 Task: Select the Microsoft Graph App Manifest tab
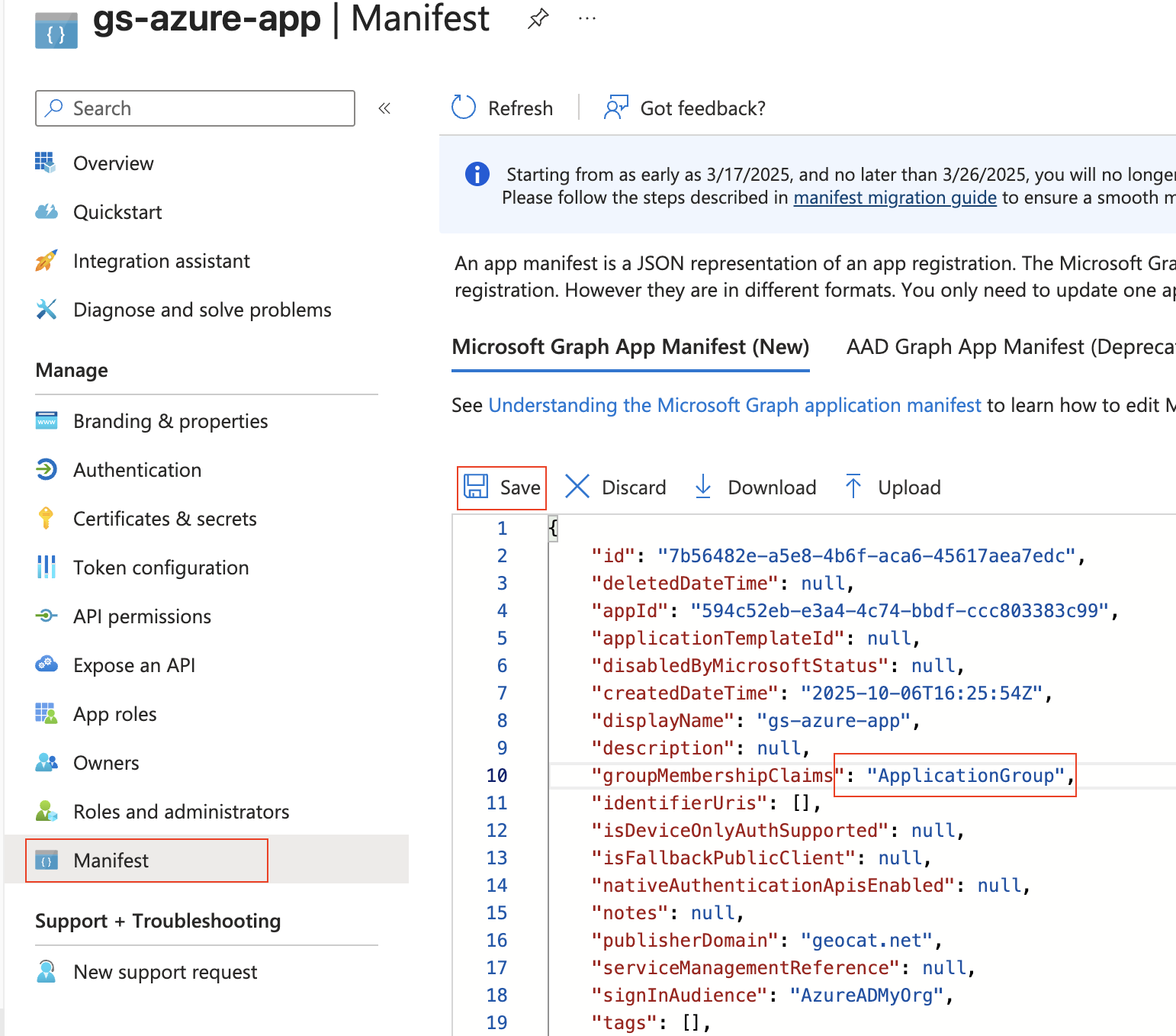(630, 346)
